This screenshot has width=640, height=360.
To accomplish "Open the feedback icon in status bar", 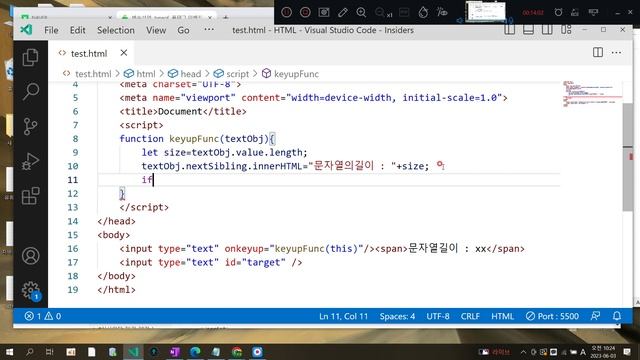I will coord(596,316).
